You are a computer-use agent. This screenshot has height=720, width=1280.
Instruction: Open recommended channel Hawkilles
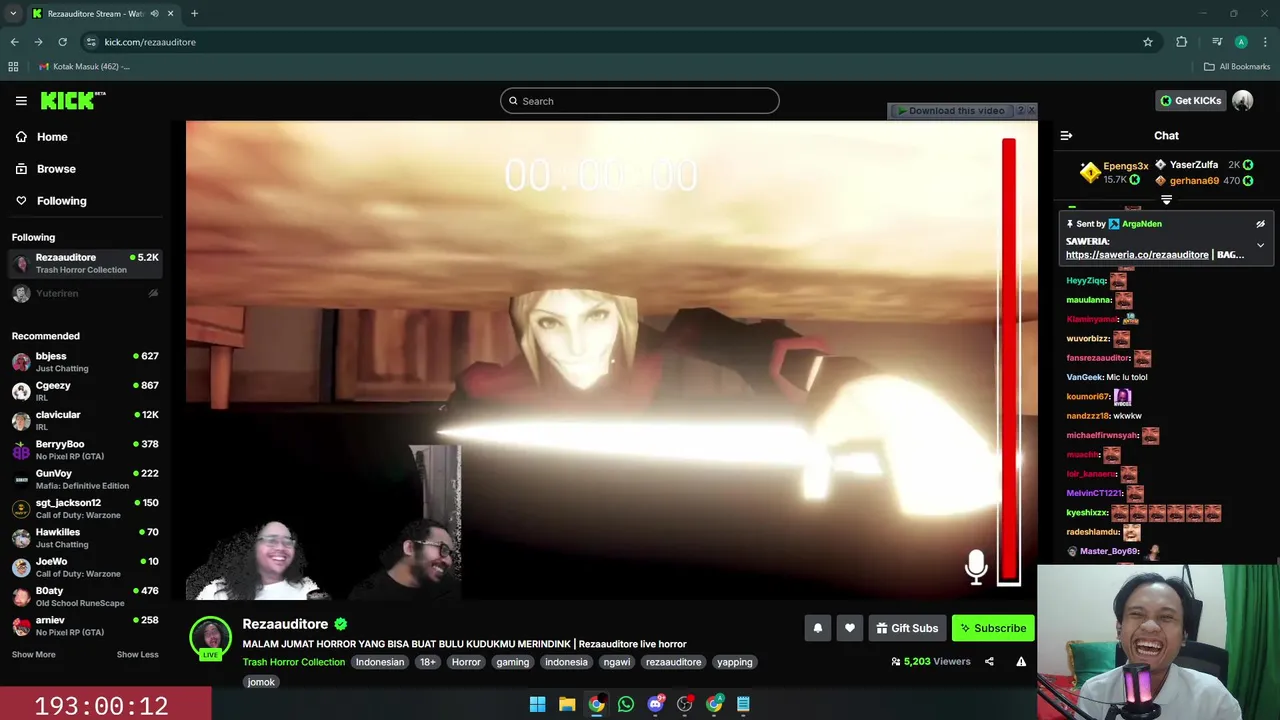pos(85,538)
